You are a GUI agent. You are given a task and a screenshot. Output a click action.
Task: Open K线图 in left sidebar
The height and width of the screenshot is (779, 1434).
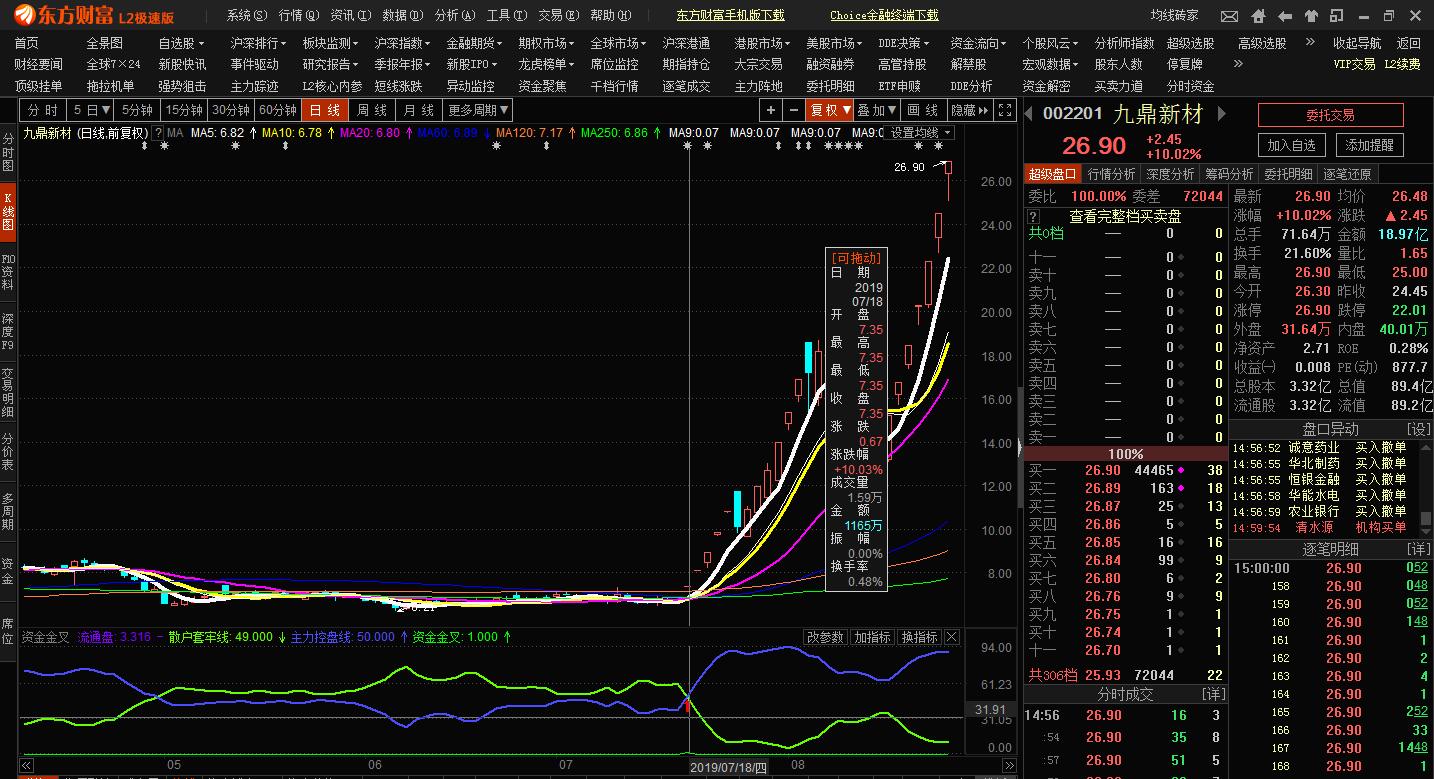pos(8,212)
